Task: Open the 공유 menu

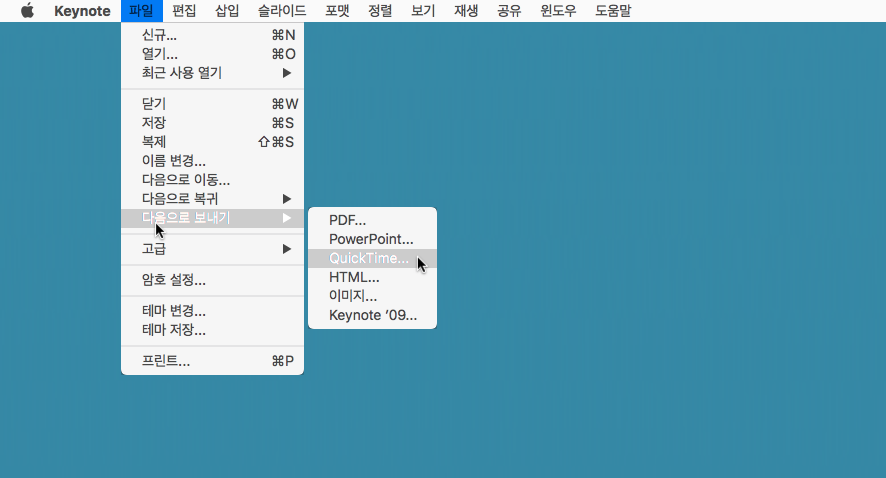Action: 509,11
